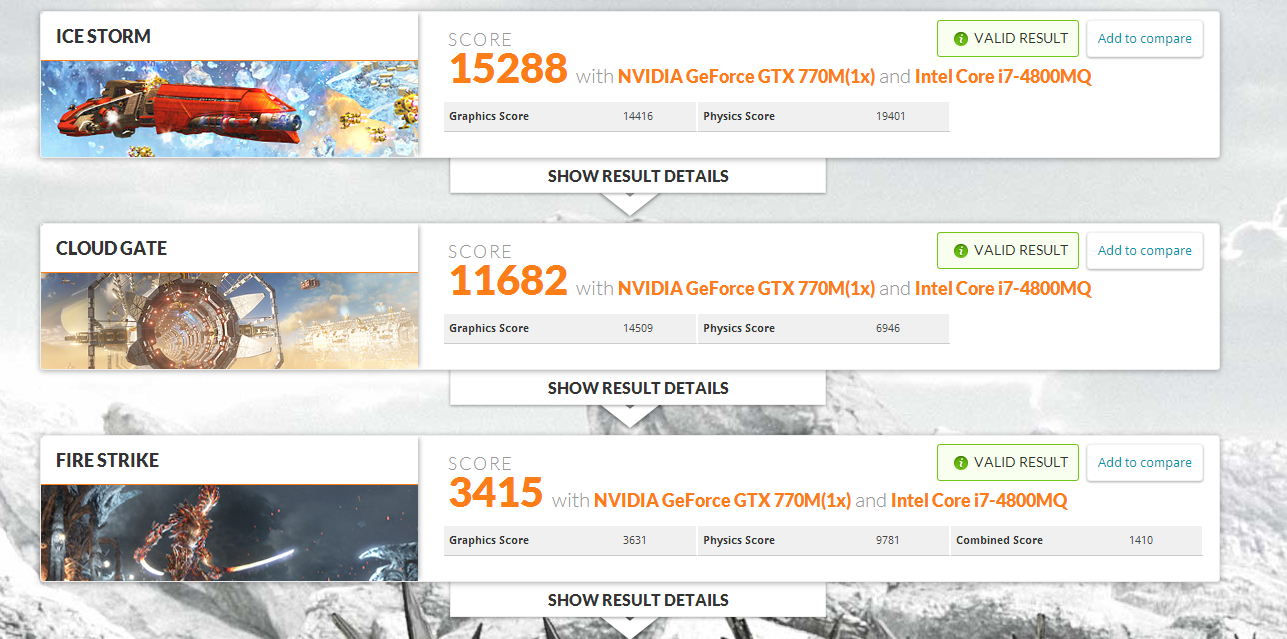Click the Graphics Score label in Cloud Gate
Image resolution: width=1287 pixels, height=639 pixels.
coord(489,329)
